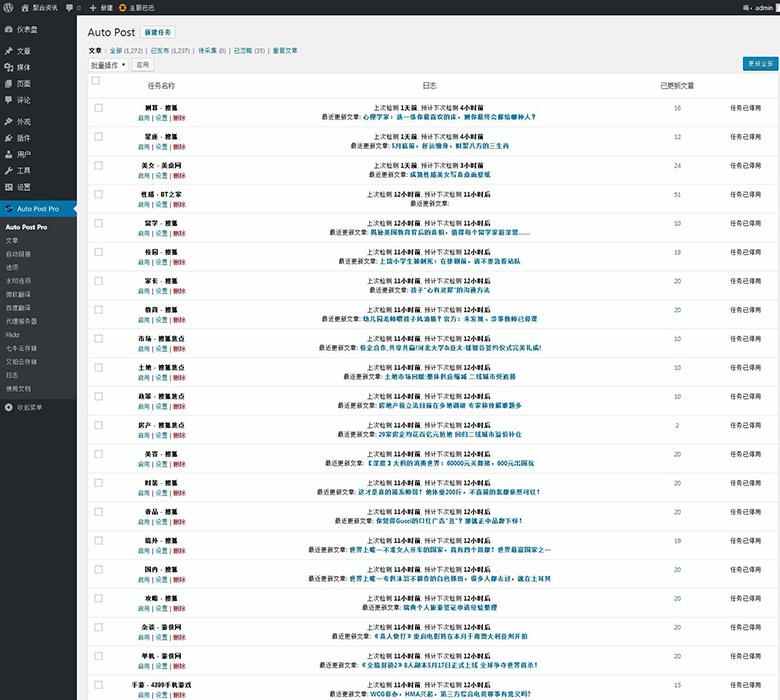Image resolution: width=780 pixels, height=700 pixels.
Task: Open the Flickr submenu item
Action: coord(13,334)
